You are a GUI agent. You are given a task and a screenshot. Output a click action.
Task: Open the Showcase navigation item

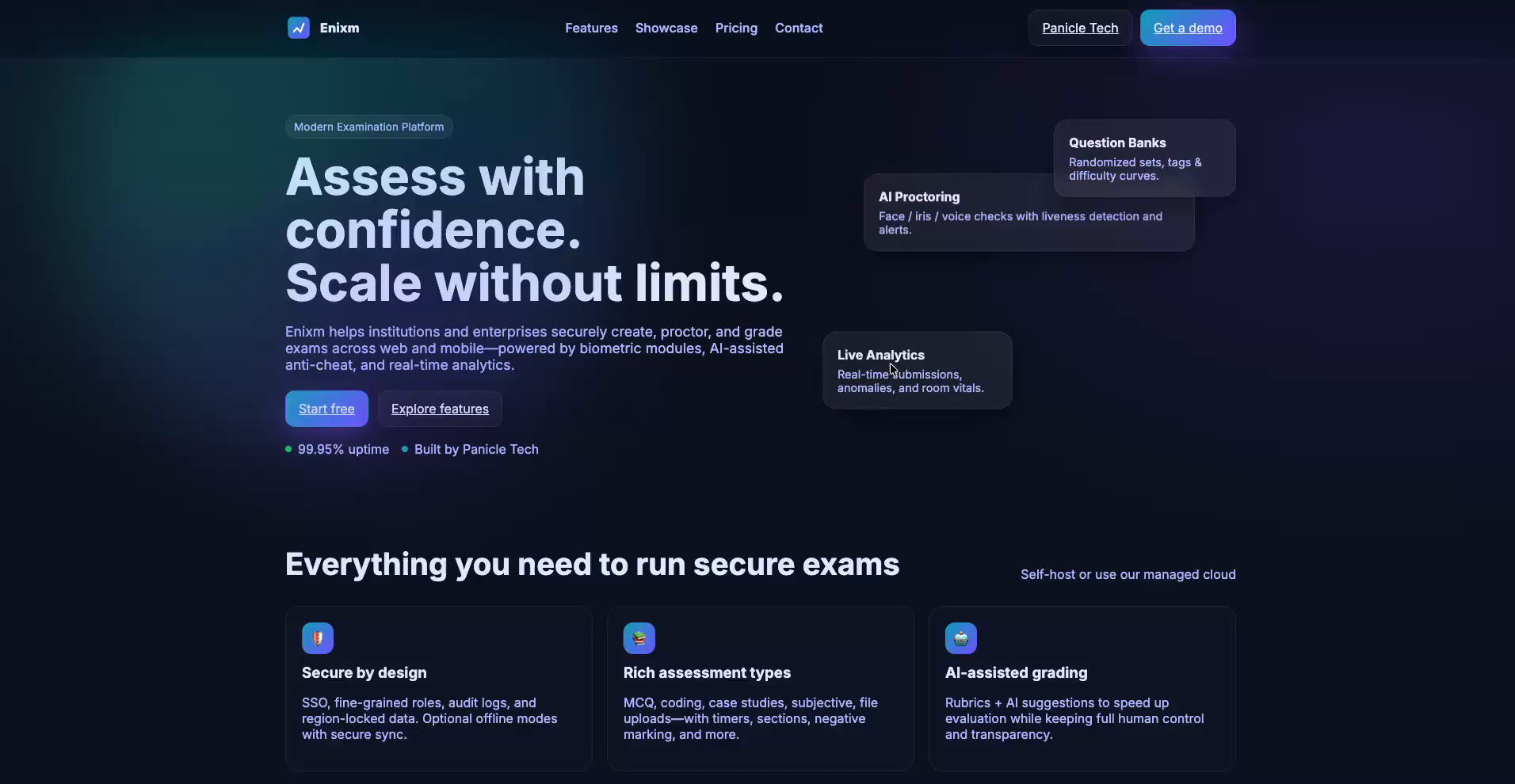(x=666, y=28)
